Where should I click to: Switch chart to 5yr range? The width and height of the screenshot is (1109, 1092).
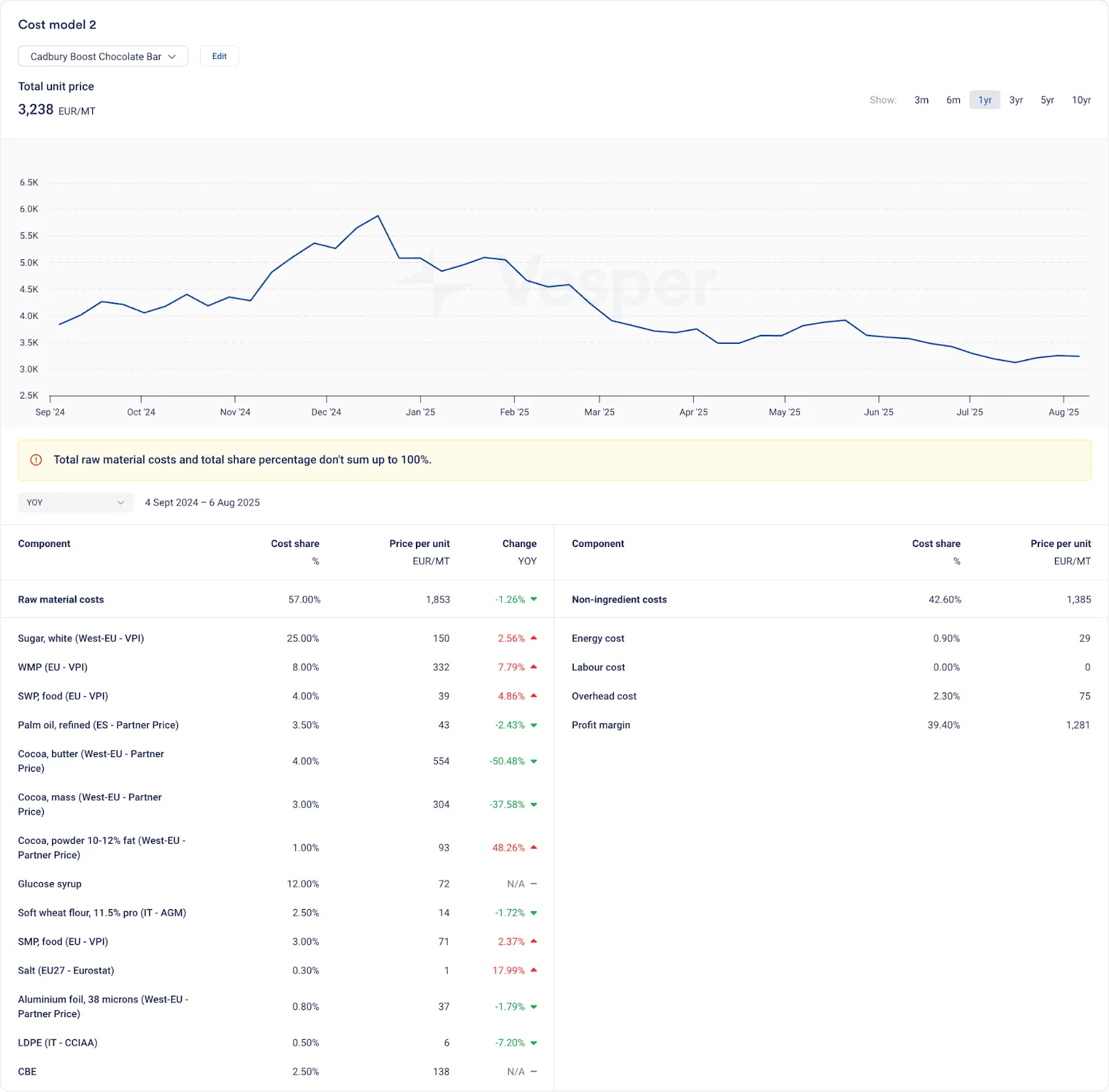click(1047, 100)
